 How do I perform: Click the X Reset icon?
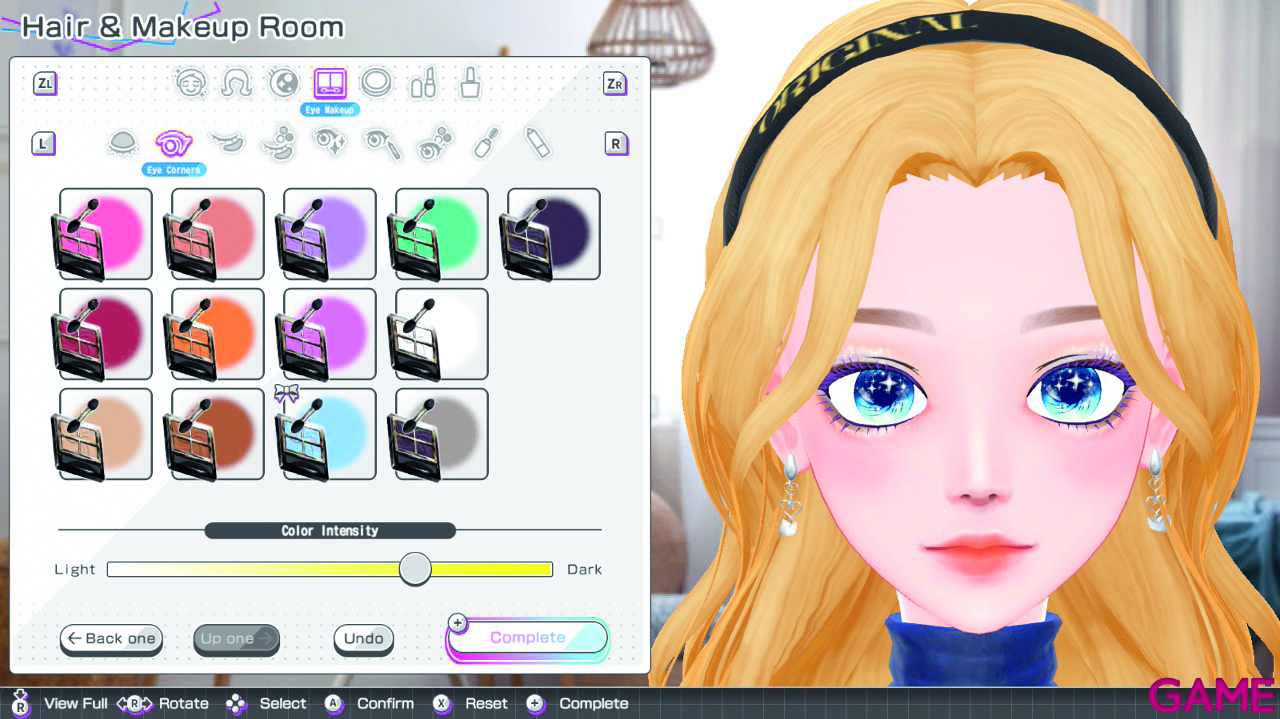442,704
